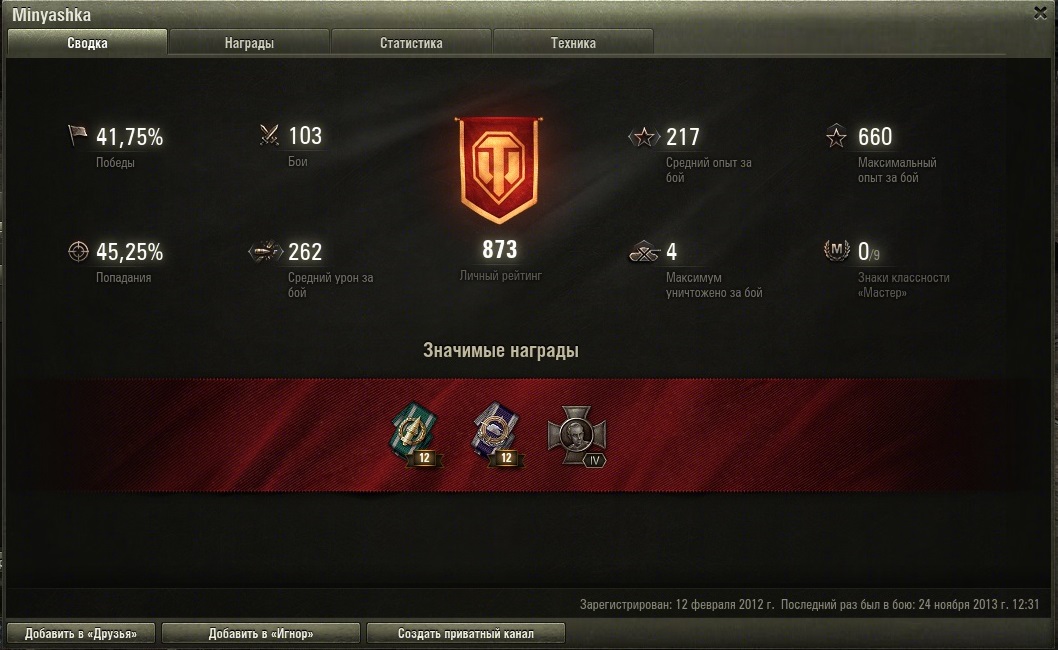Open the Техника tab
The width and height of the screenshot is (1058, 650).
(x=573, y=43)
